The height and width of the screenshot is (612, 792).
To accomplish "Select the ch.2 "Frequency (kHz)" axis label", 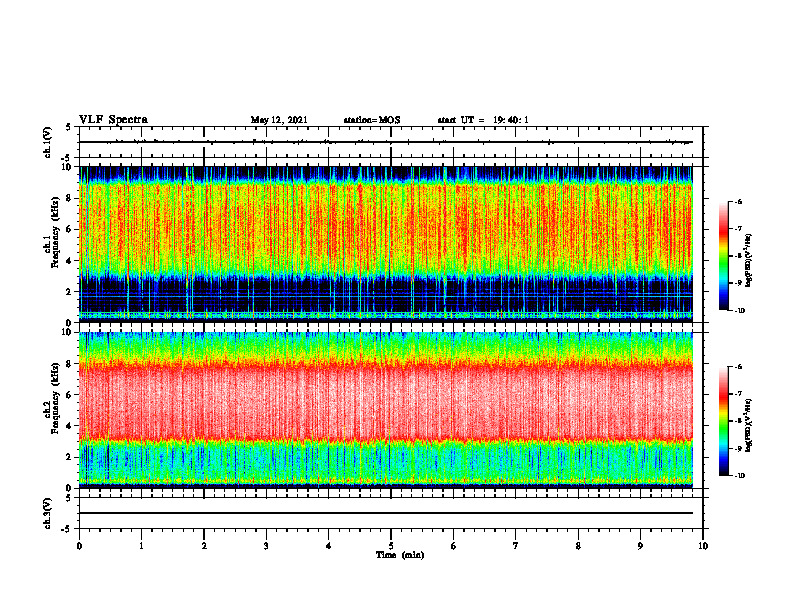I will [55, 399].
